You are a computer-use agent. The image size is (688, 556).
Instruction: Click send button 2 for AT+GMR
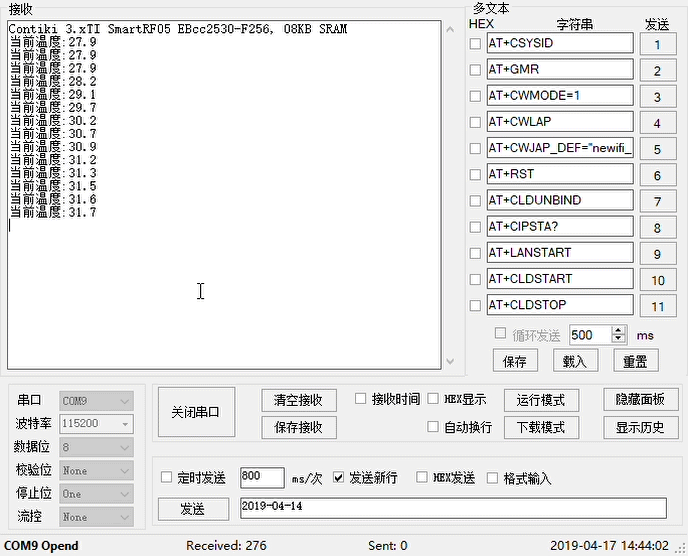coord(657,71)
